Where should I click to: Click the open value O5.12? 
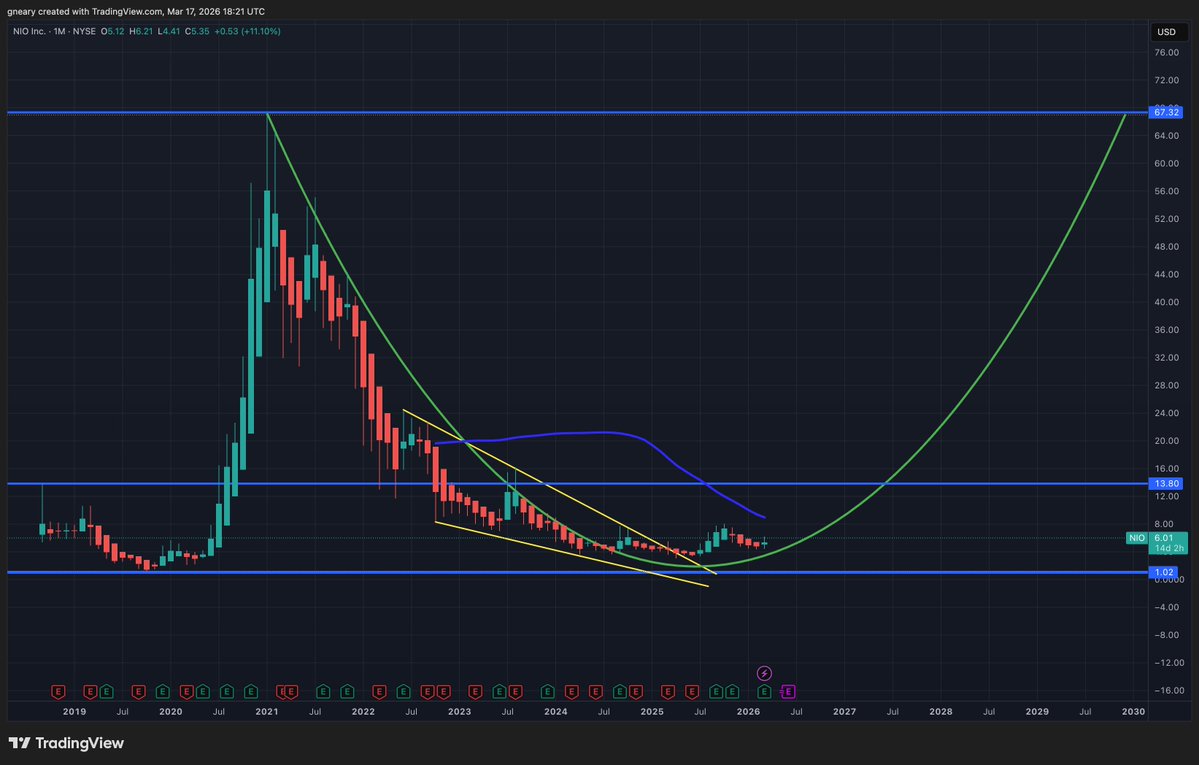112,31
